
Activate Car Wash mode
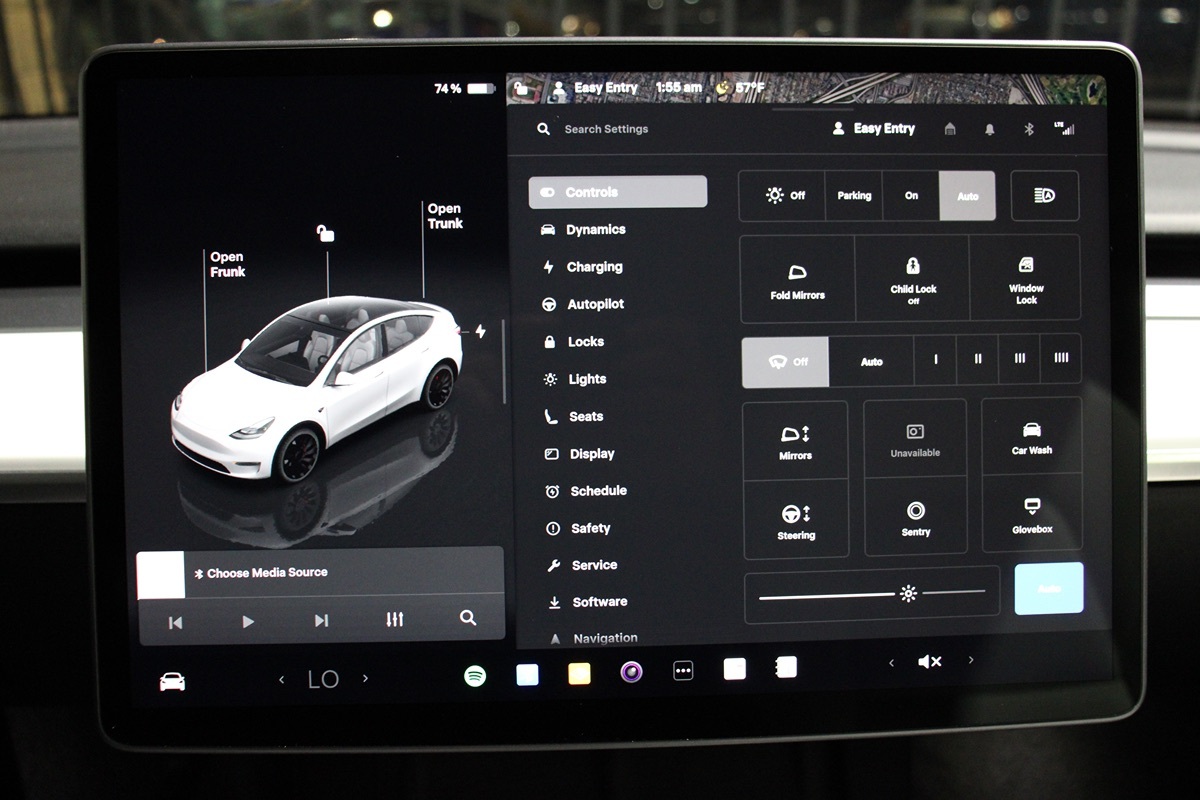[1031, 437]
